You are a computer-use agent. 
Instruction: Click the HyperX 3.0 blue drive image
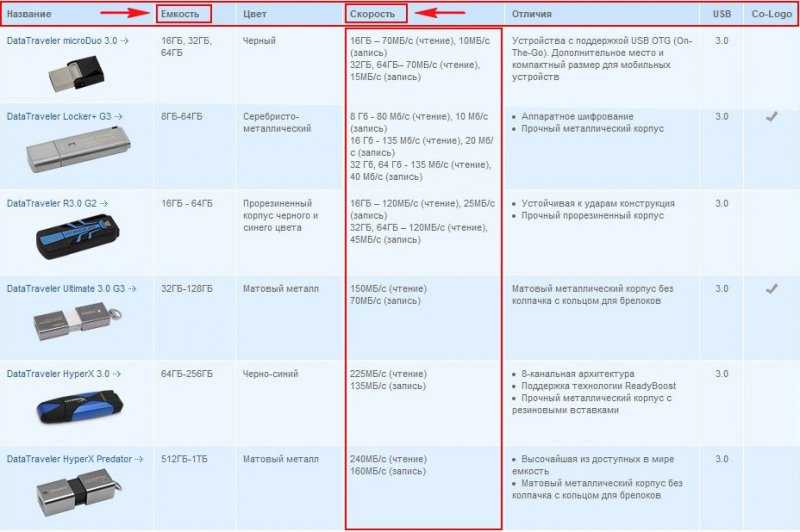tap(80, 407)
